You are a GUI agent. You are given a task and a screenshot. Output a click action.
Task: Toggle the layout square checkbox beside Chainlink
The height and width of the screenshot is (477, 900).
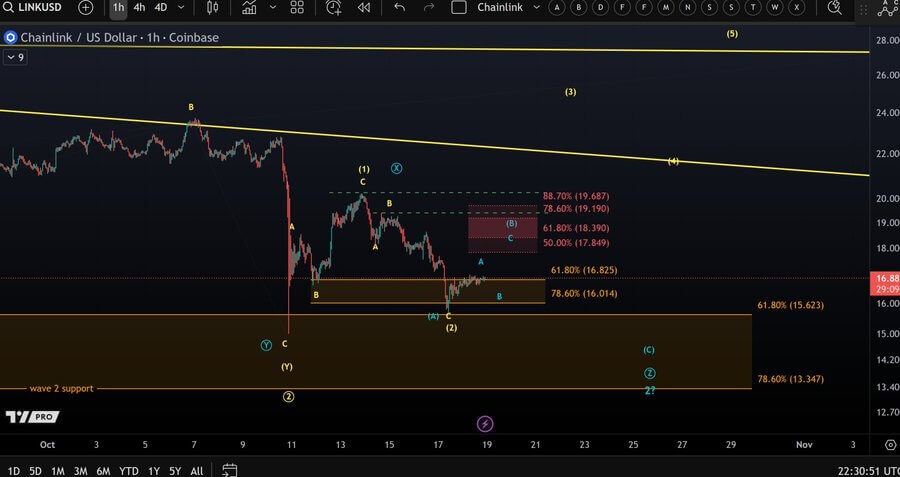pos(459,8)
